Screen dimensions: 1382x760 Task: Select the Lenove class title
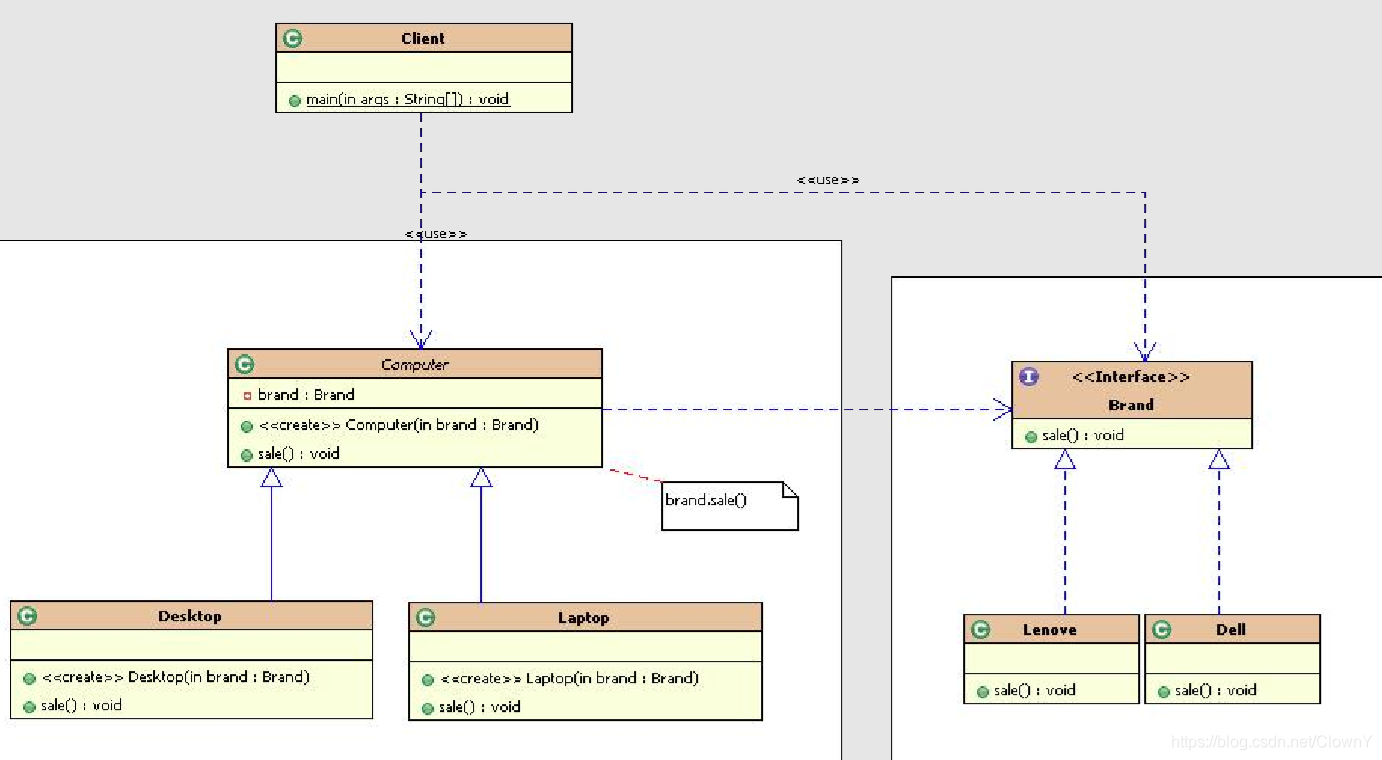click(x=1050, y=630)
